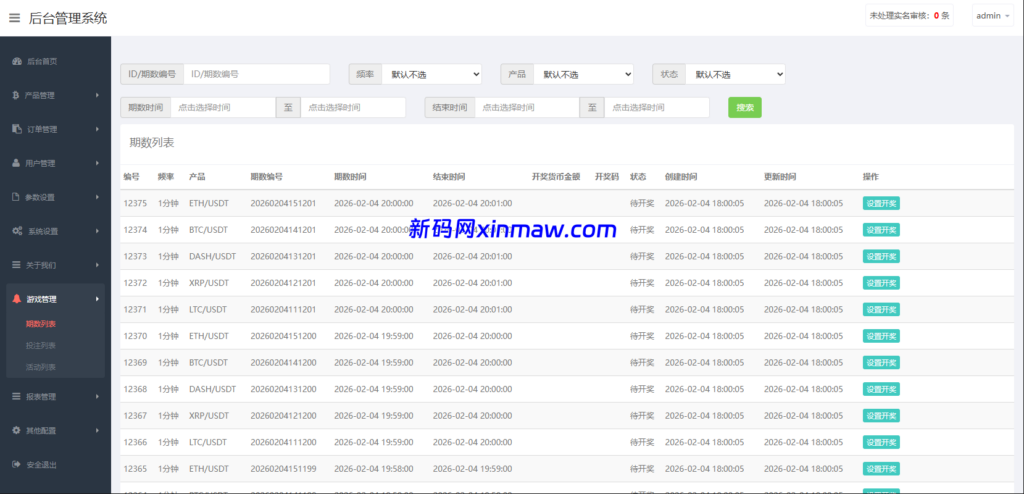Click the logout icon beside 安全退出
Viewport: 1024px width, 494px height.
click(16, 465)
